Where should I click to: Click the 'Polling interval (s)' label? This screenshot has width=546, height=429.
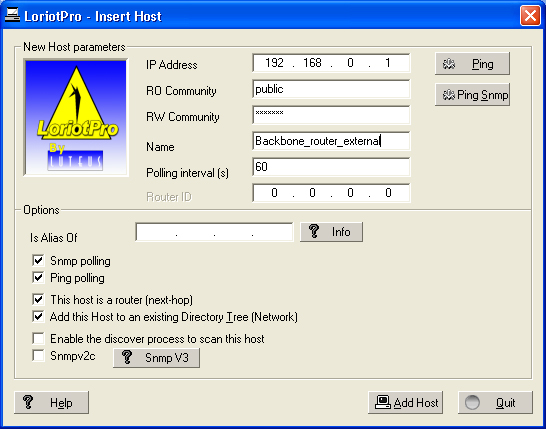(187, 173)
